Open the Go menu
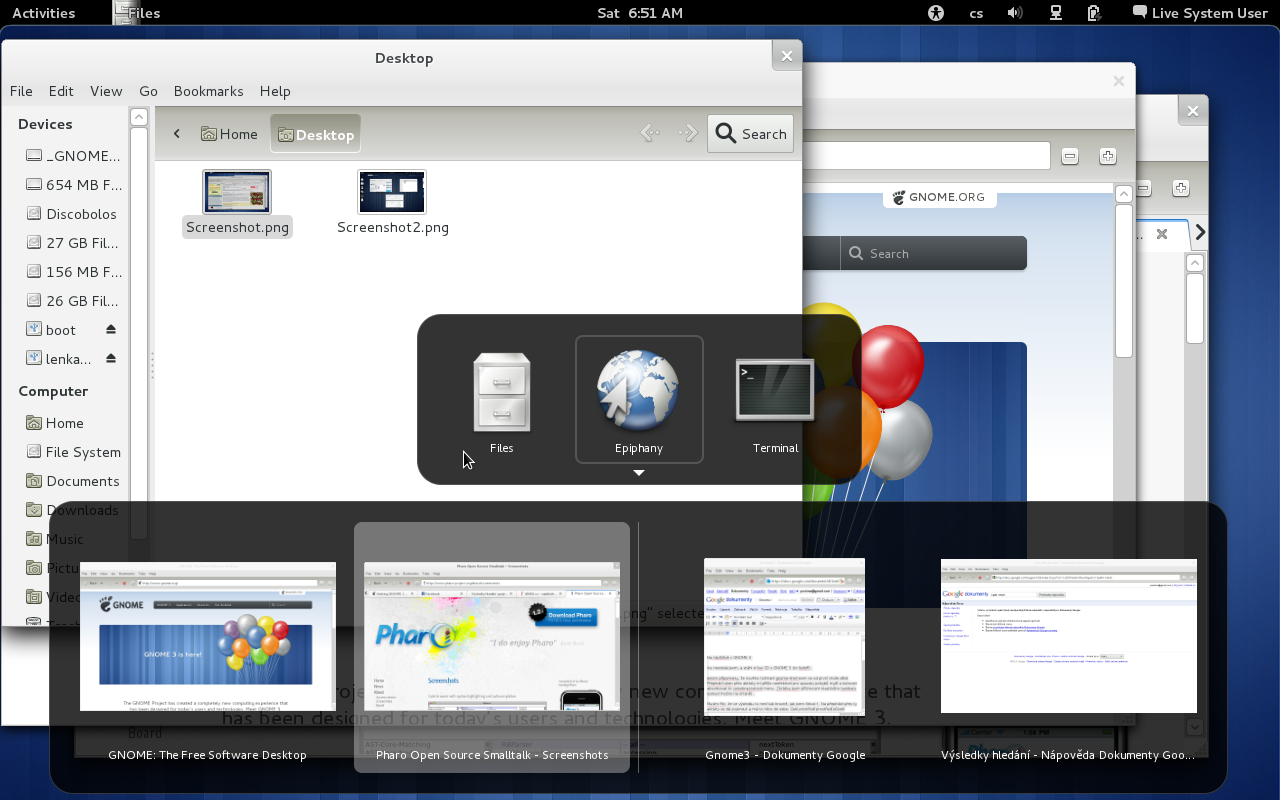This screenshot has width=1280, height=800. 148,91
